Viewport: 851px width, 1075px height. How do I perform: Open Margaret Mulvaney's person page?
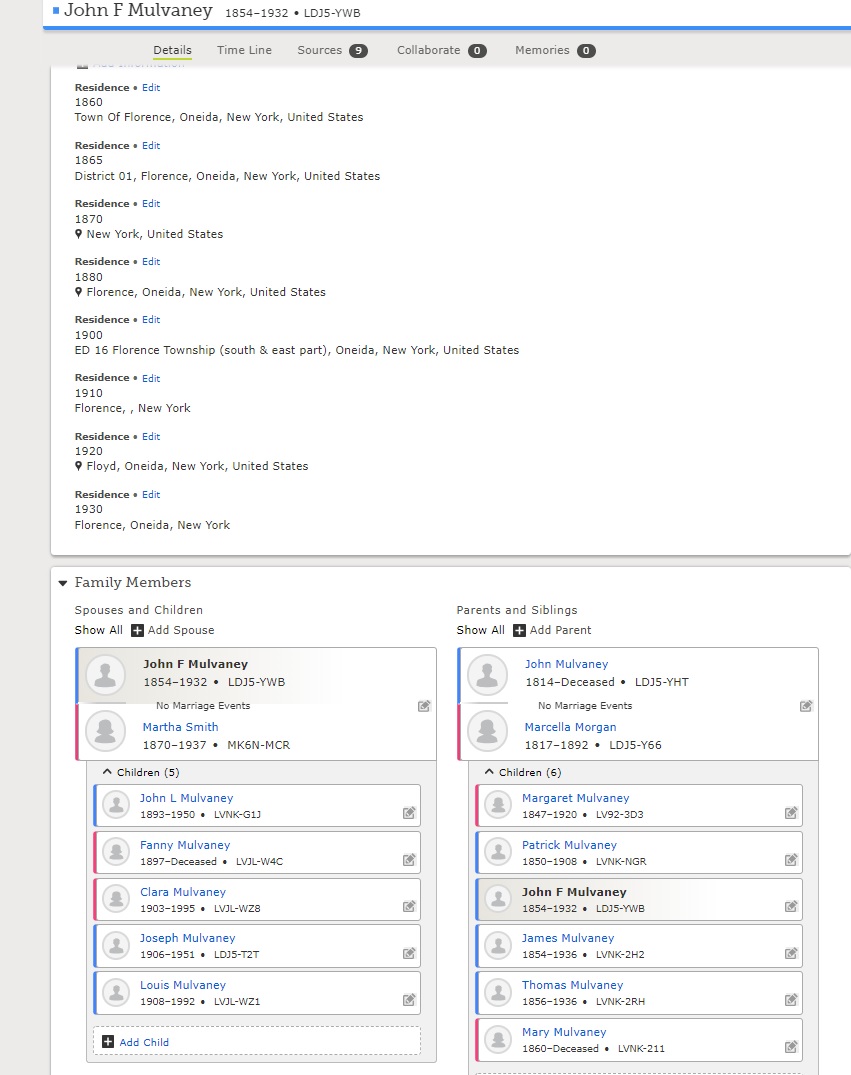tap(575, 798)
